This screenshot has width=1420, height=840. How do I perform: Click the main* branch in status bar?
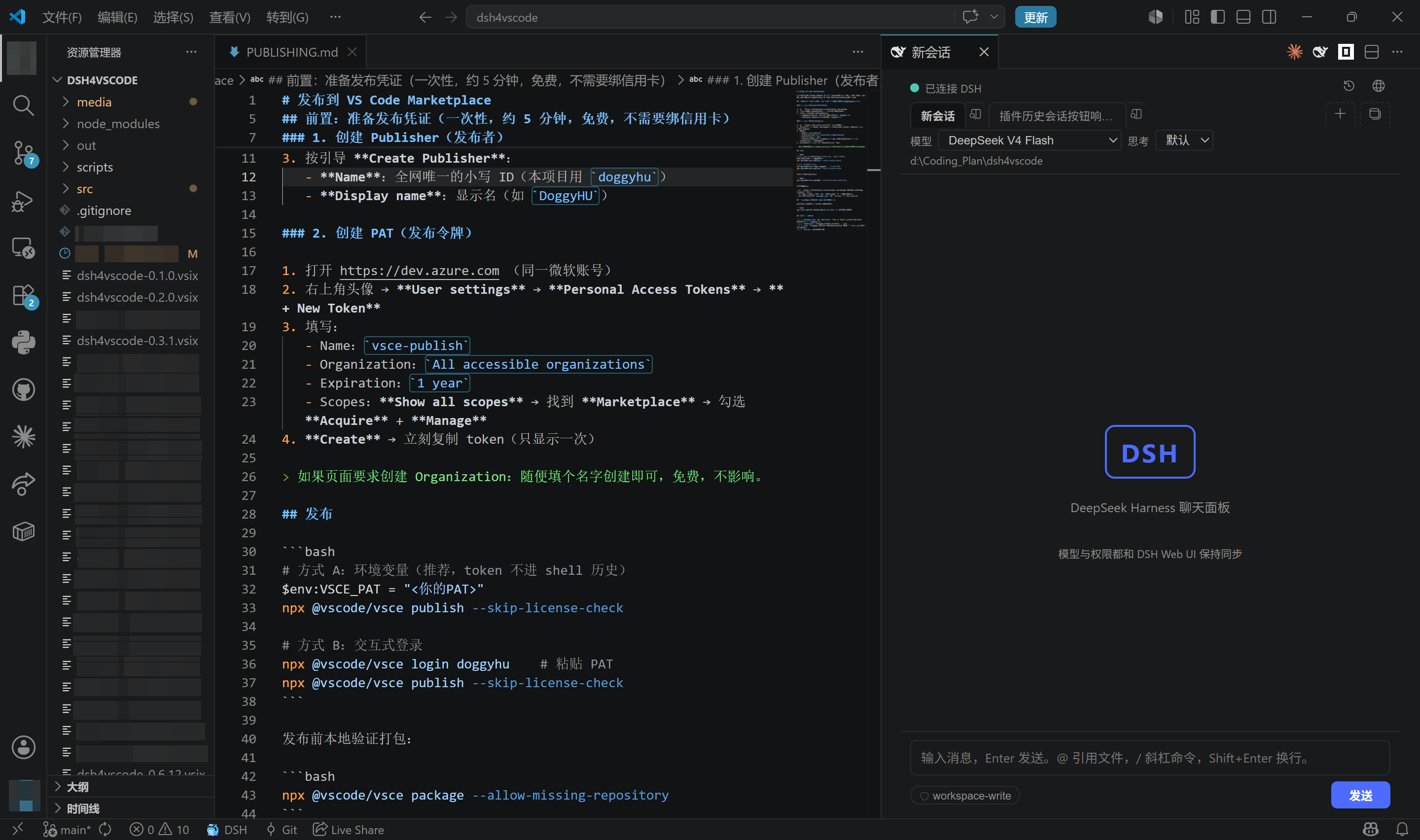click(67, 829)
